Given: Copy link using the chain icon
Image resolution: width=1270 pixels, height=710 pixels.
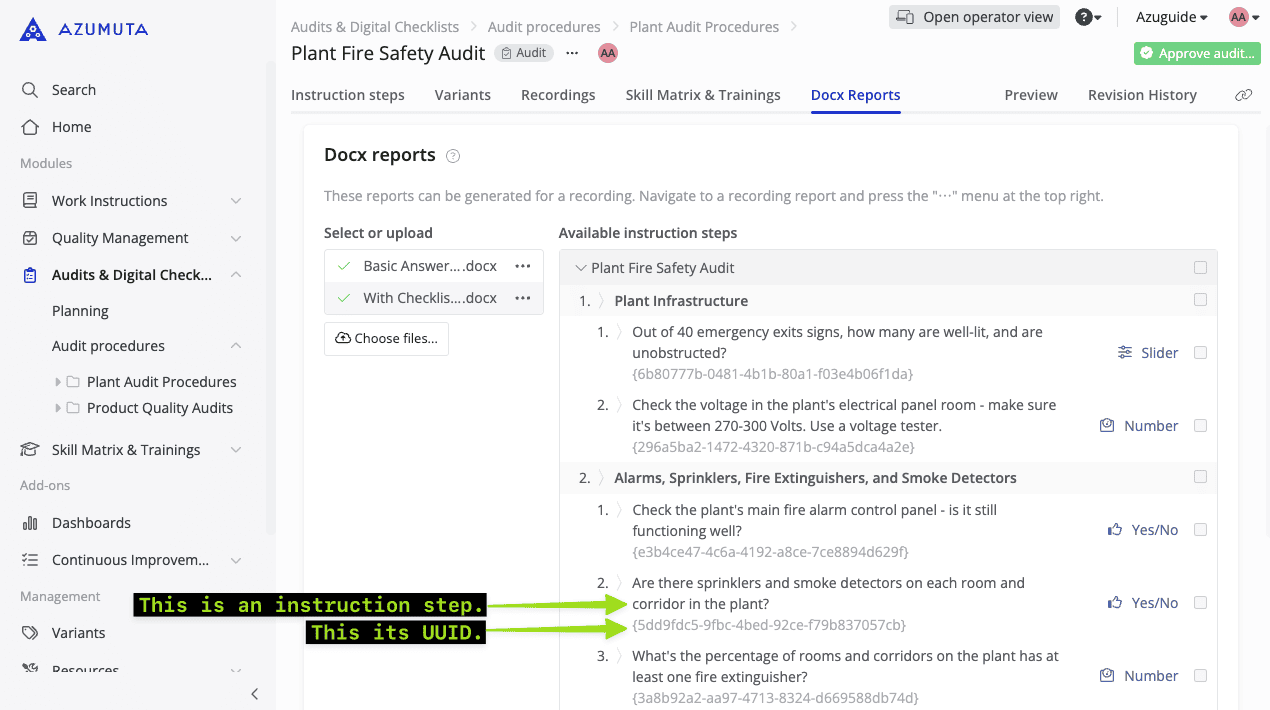Looking at the screenshot, I should (x=1243, y=95).
